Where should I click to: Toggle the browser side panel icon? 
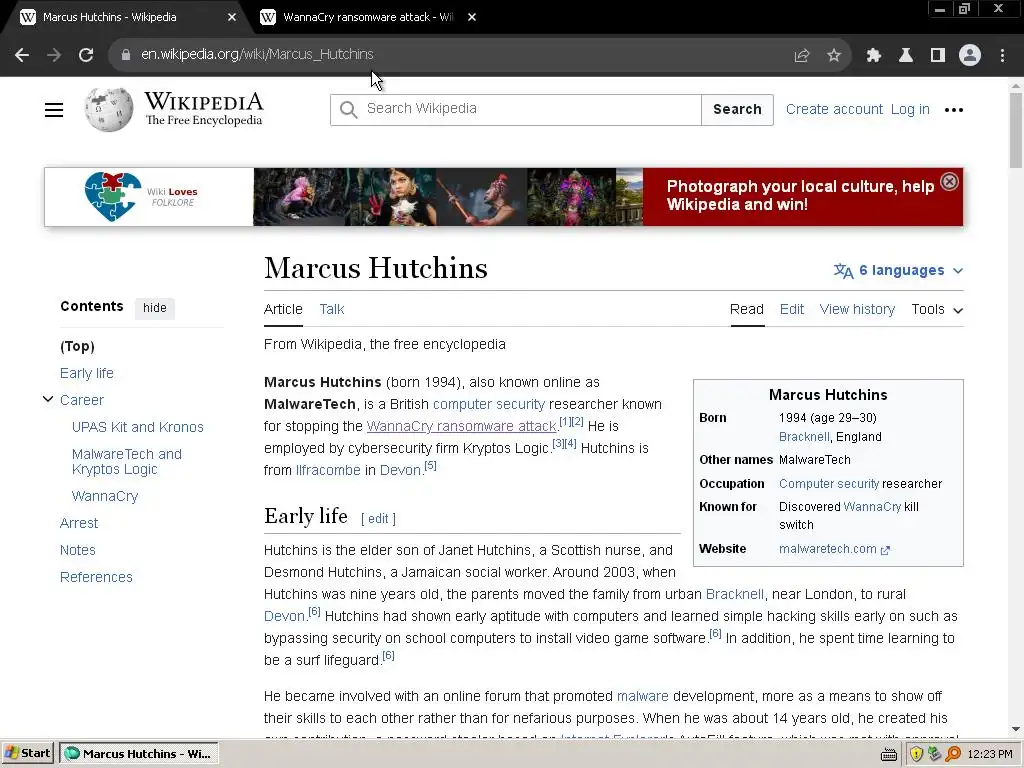point(938,56)
